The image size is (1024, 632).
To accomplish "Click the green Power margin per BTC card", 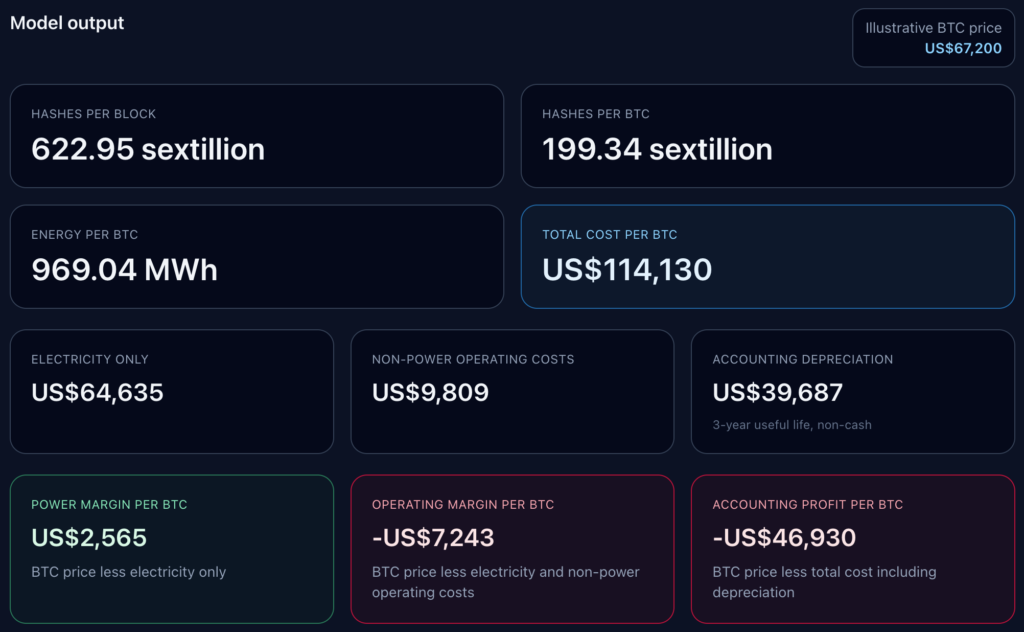I will (172, 548).
